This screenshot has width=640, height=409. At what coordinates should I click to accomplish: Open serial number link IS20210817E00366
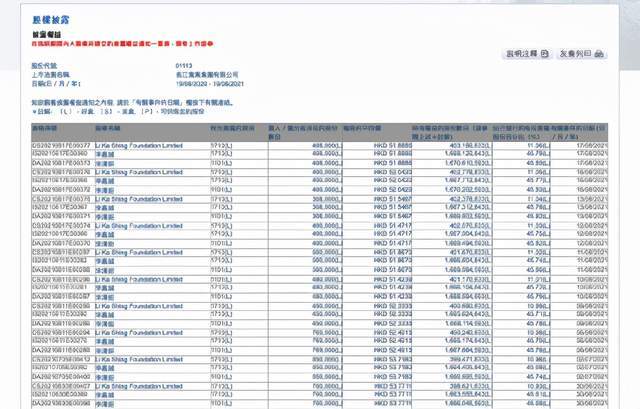(61, 180)
